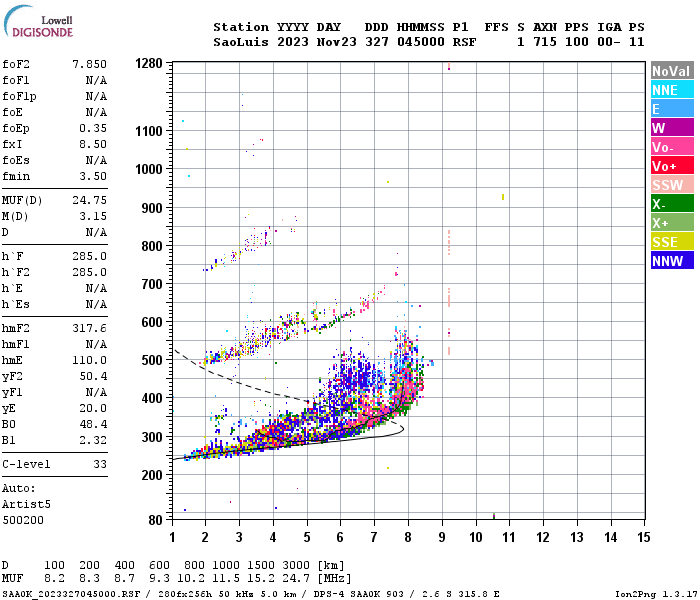Click the Nov23 date in header
This screenshot has width=700, height=600.
point(337,42)
